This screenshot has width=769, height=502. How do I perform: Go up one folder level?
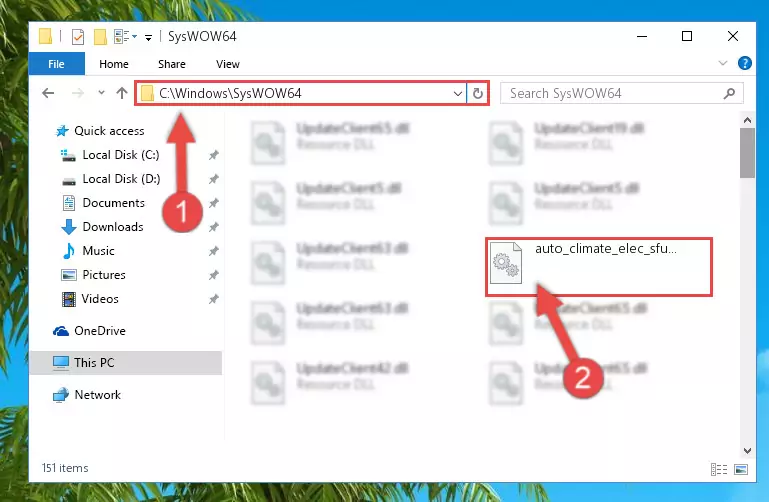click(122, 93)
